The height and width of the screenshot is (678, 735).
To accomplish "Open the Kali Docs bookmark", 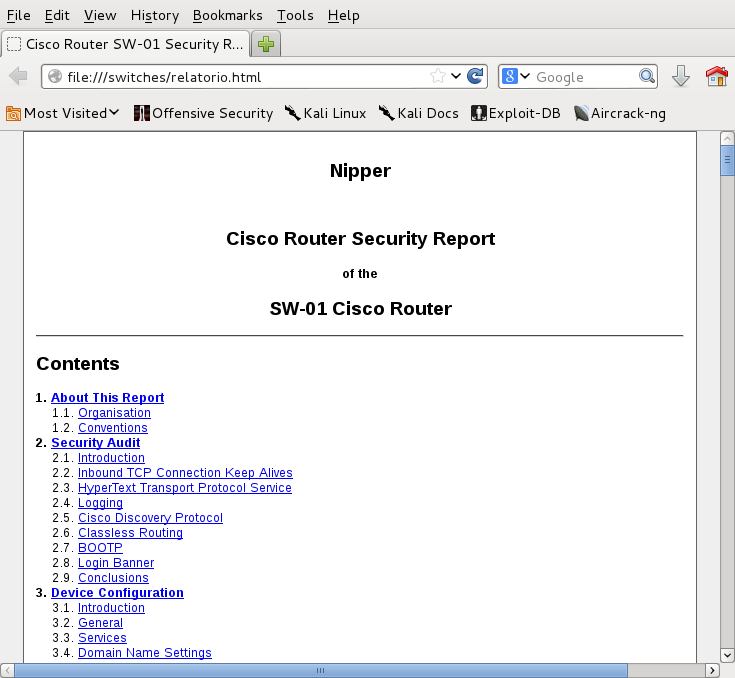I will click(419, 113).
